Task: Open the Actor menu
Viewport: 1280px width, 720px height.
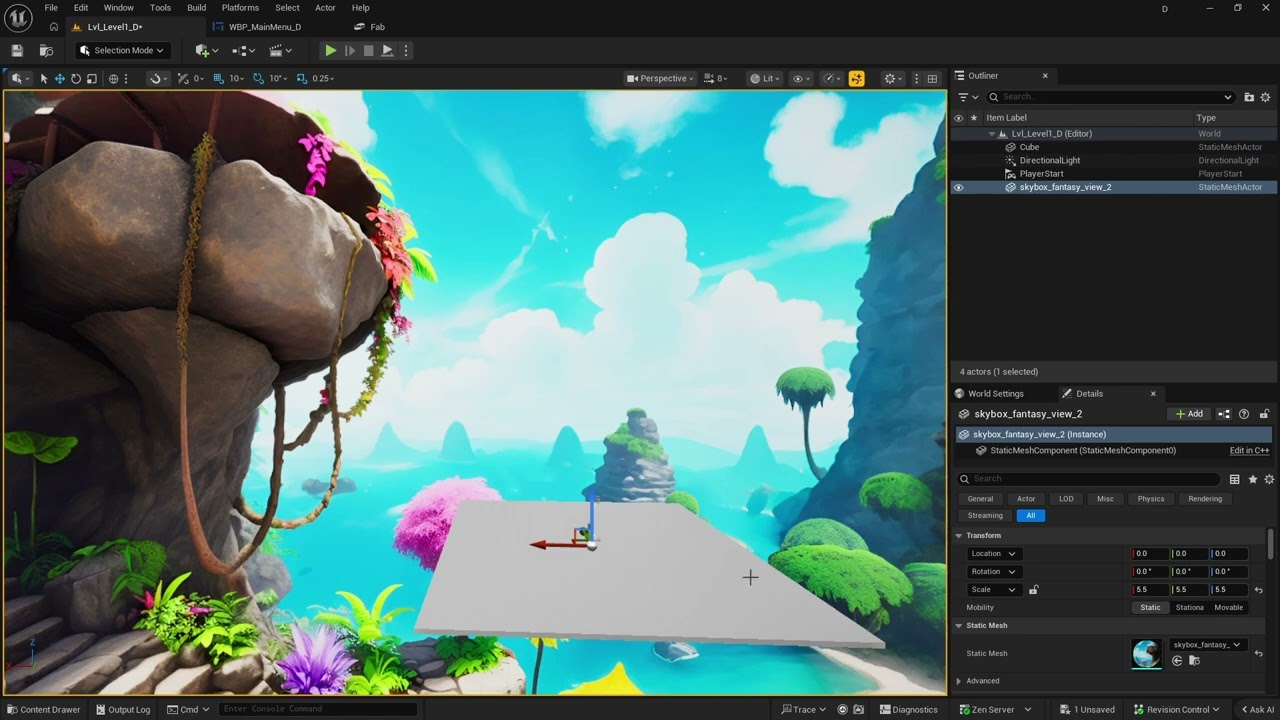Action: pos(325,8)
